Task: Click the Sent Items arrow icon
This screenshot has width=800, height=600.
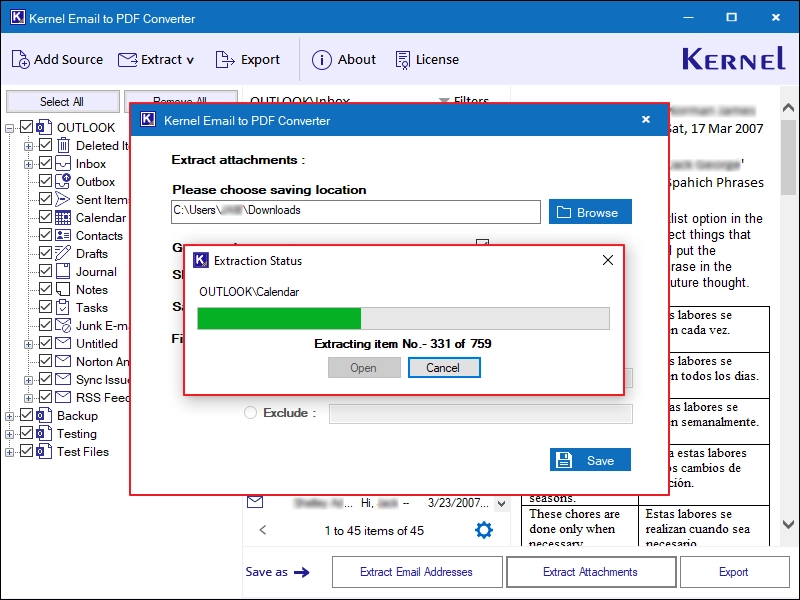Action: tap(62, 199)
